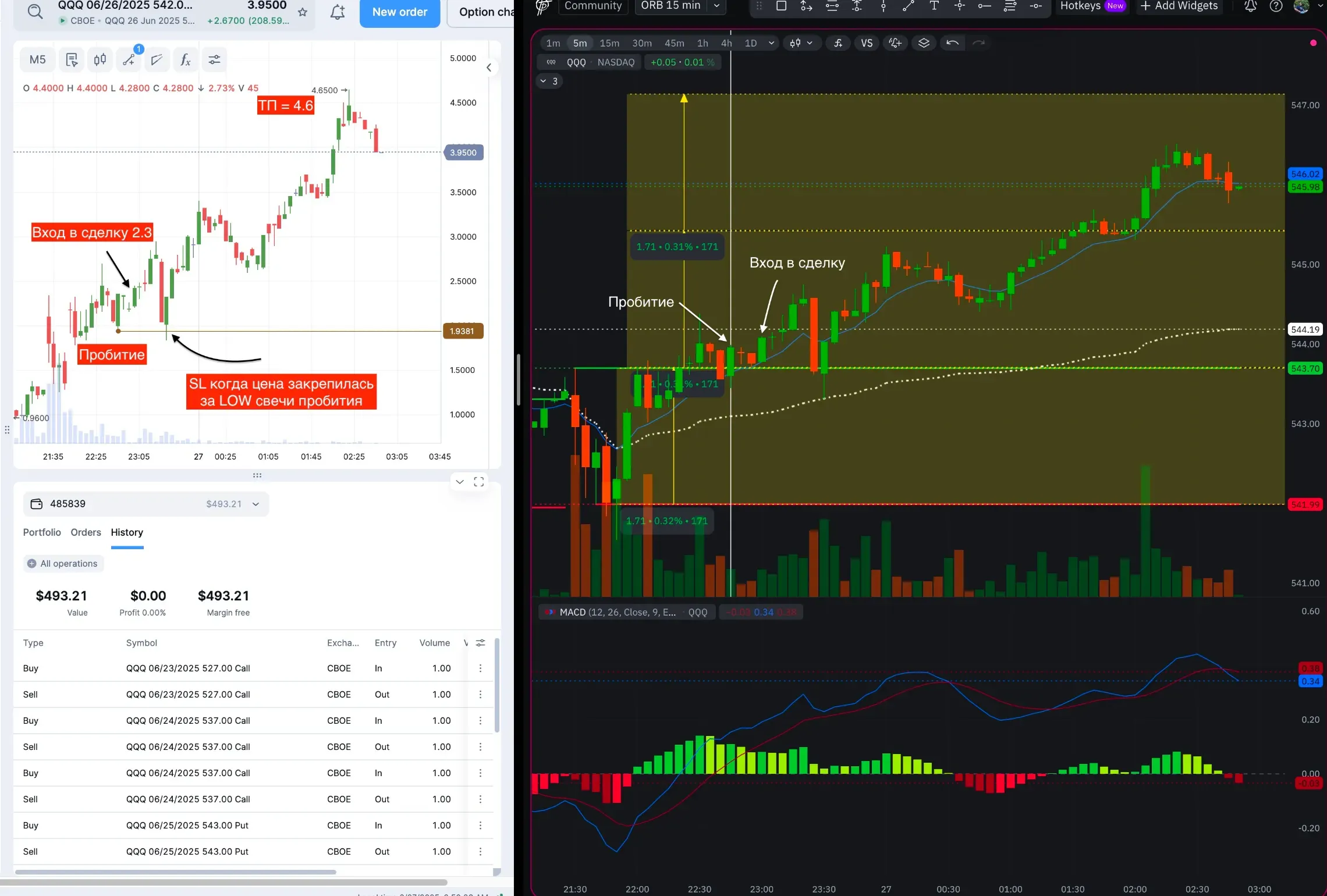This screenshot has width=1327, height=896.
Task: Click the candlestick chart type icon in left panel
Action: point(100,60)
